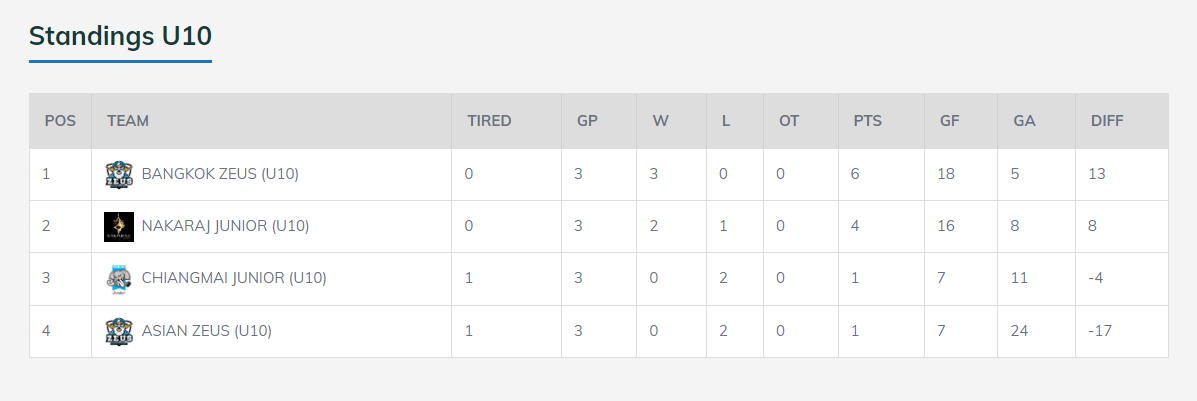Click the GF column header
1197x401 pixels.
950,121
